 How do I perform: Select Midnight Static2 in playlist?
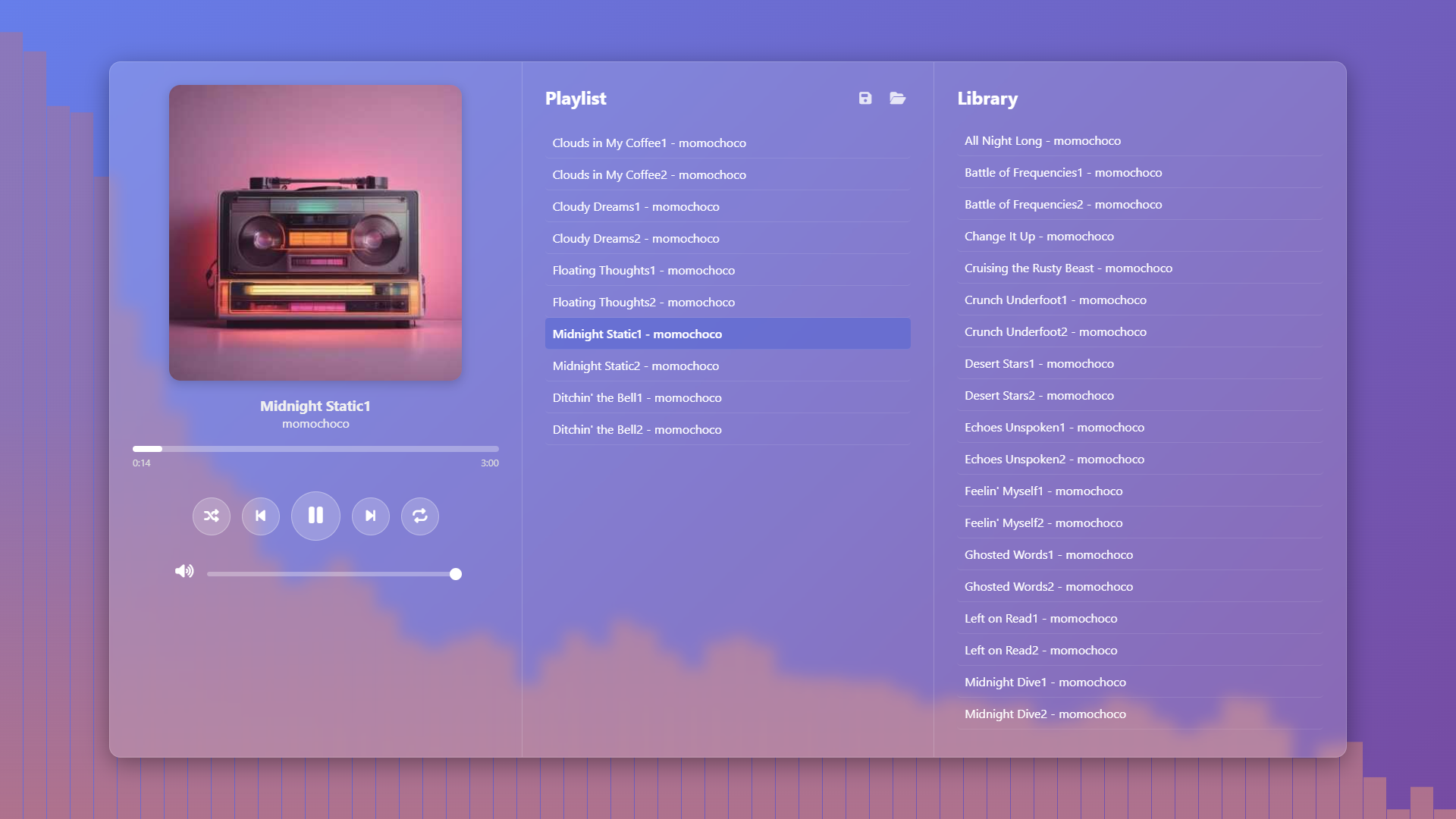click(x=635, y=366)
